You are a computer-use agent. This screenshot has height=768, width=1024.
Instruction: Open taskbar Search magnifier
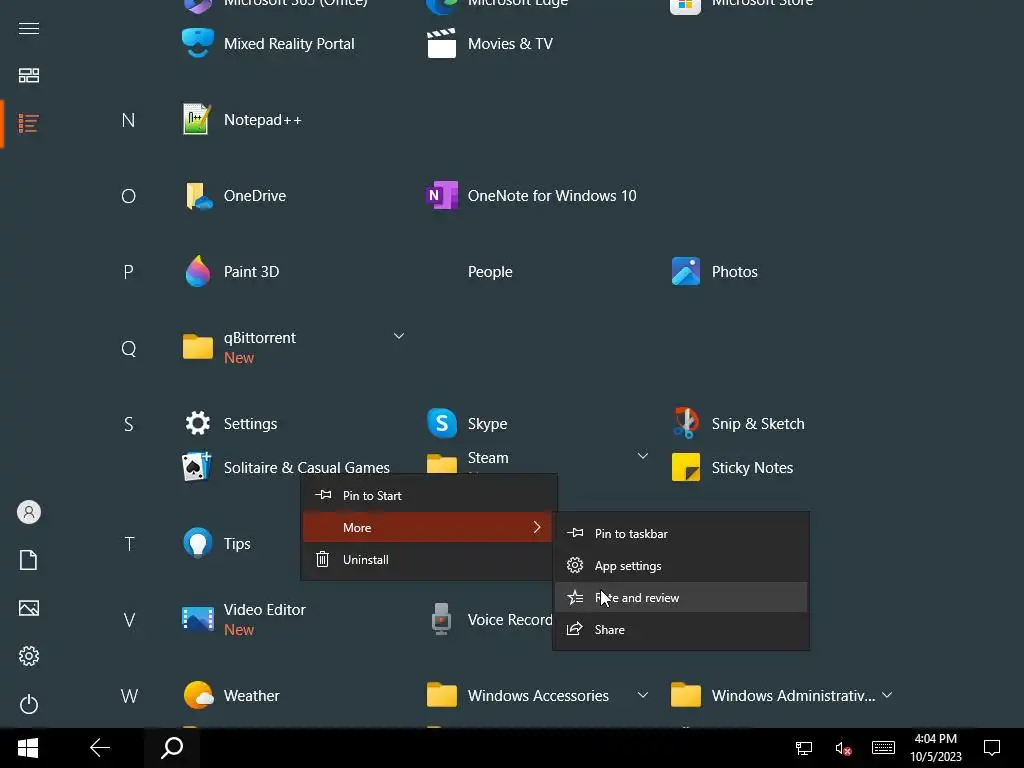point(172,748)
